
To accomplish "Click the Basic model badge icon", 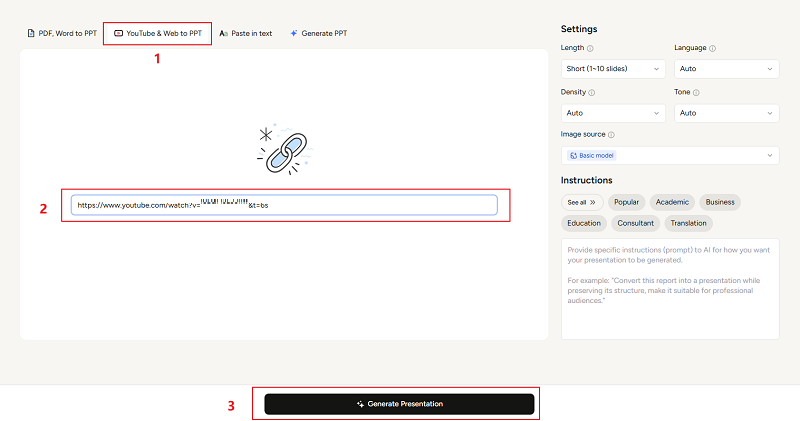I will click(x=573, y=156).
